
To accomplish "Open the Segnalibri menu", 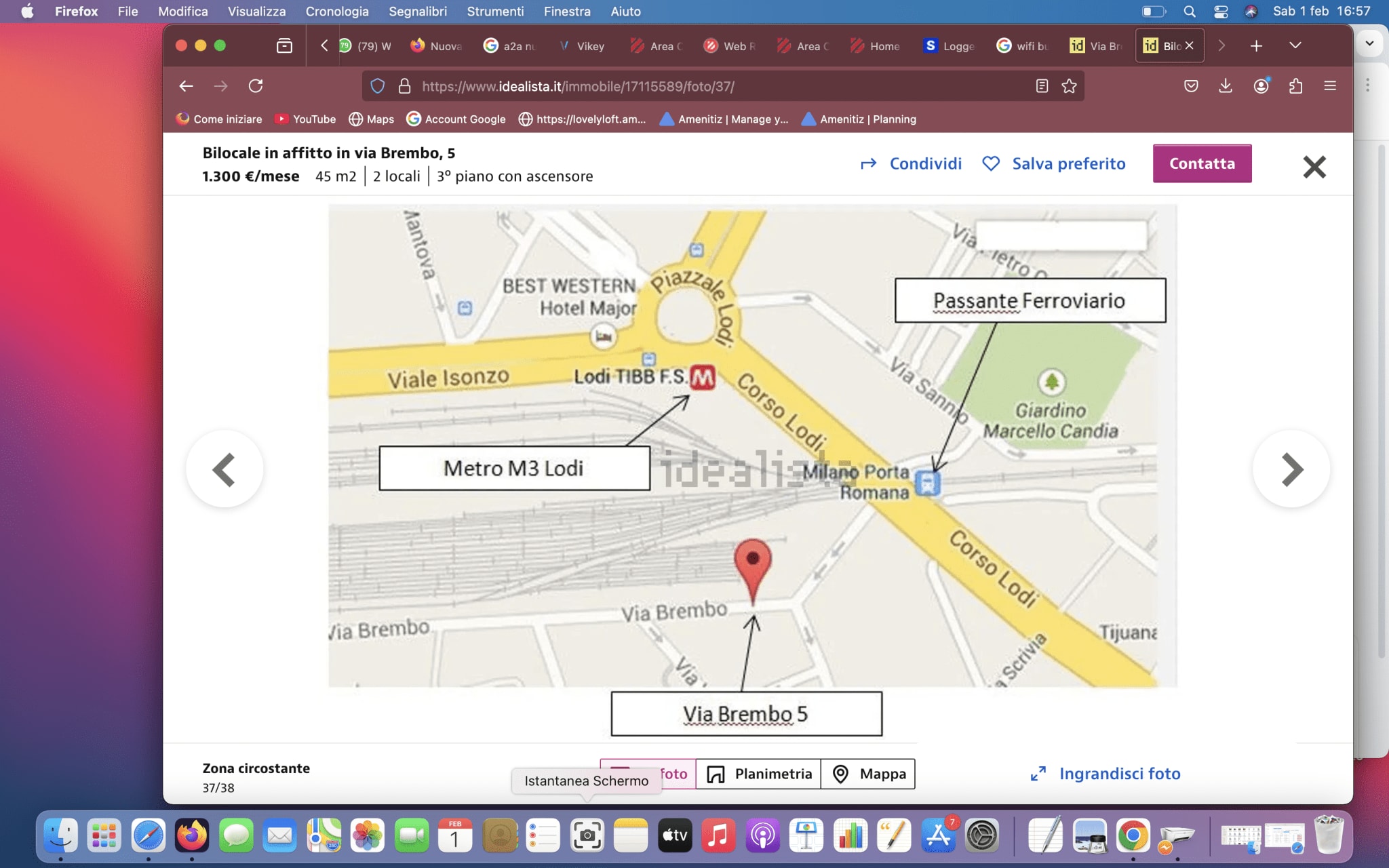I will (418, 12).
